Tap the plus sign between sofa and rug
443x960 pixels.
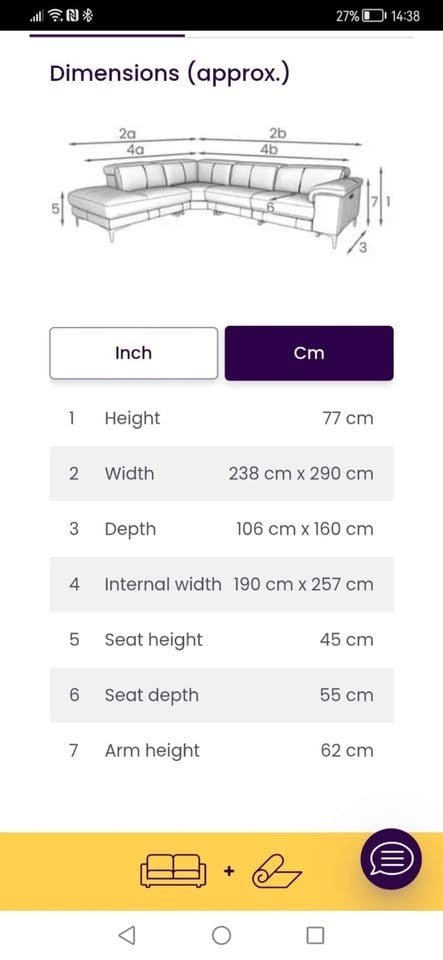(x=229, y=871)
